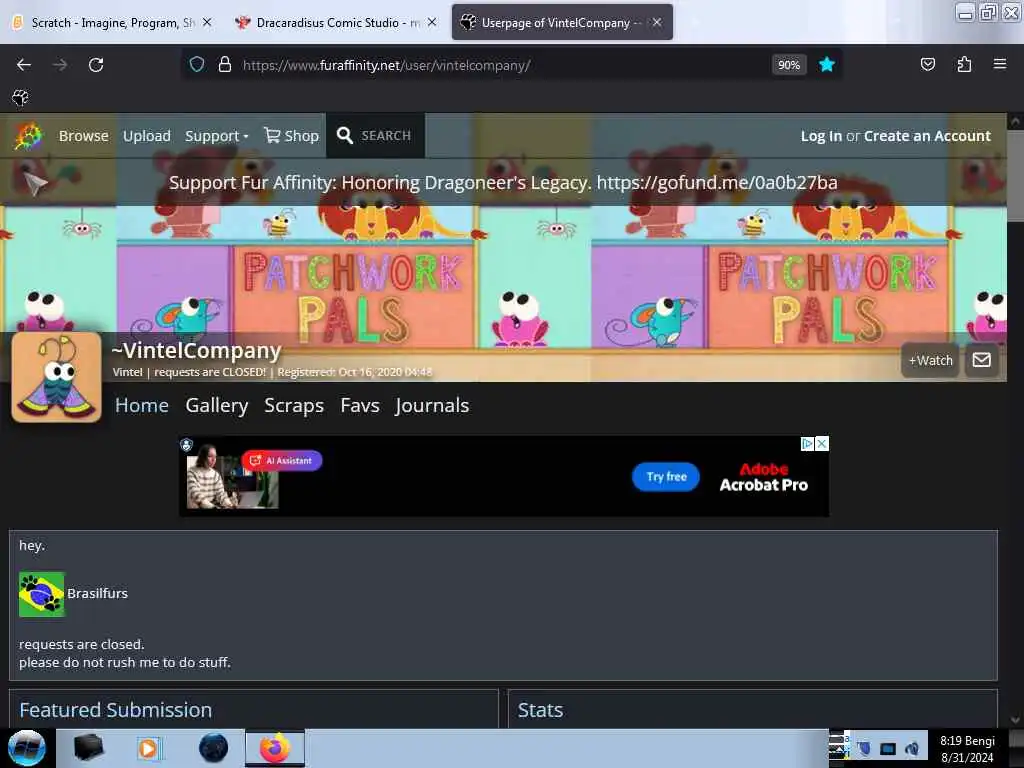The width and height of the screenshot is (1024, 768).
Task: Click the Fur Affinity logo icon
Action: pyautogui.click(x=28, y=136)
